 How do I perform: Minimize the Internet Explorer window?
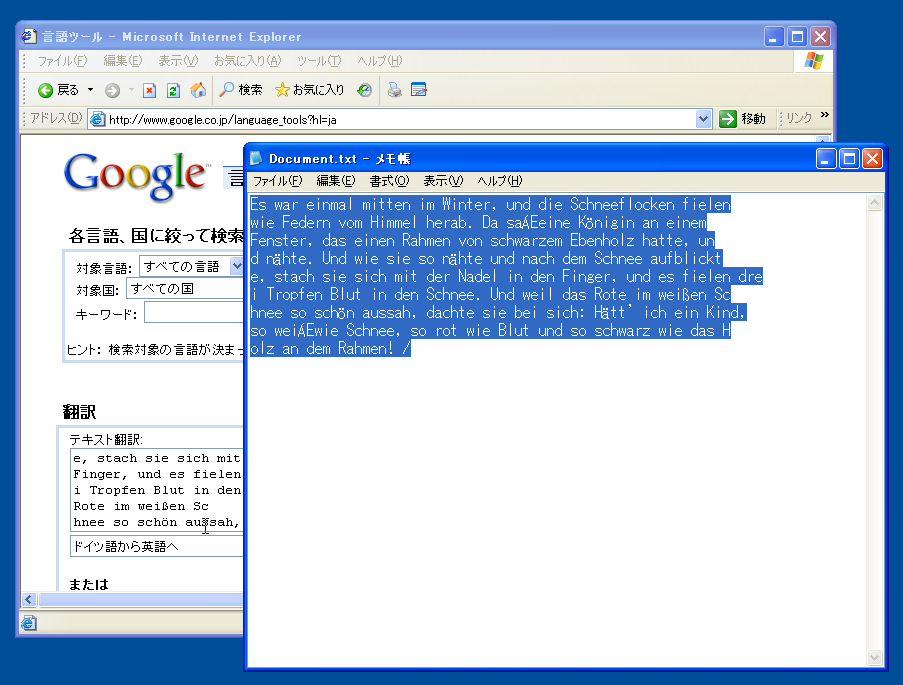[774, 37]
